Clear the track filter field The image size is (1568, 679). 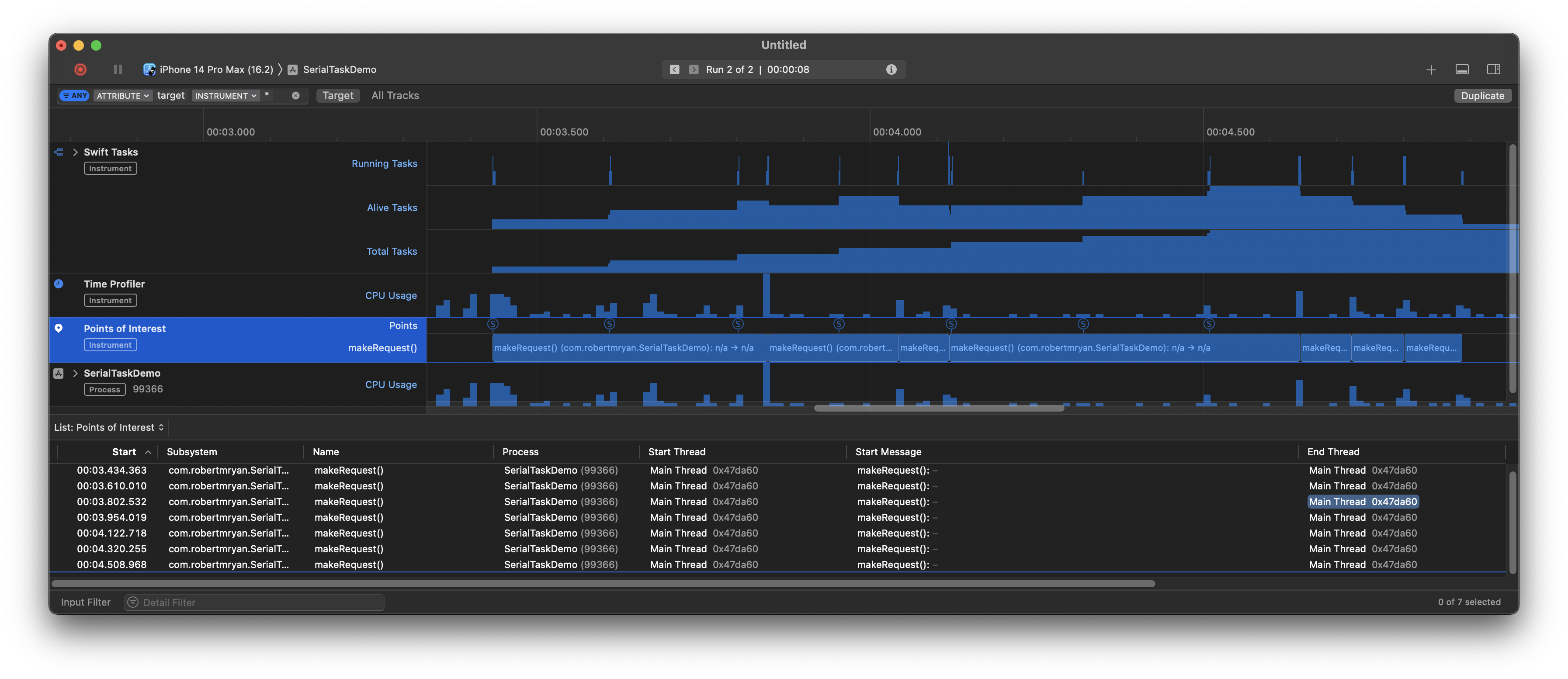296,96
